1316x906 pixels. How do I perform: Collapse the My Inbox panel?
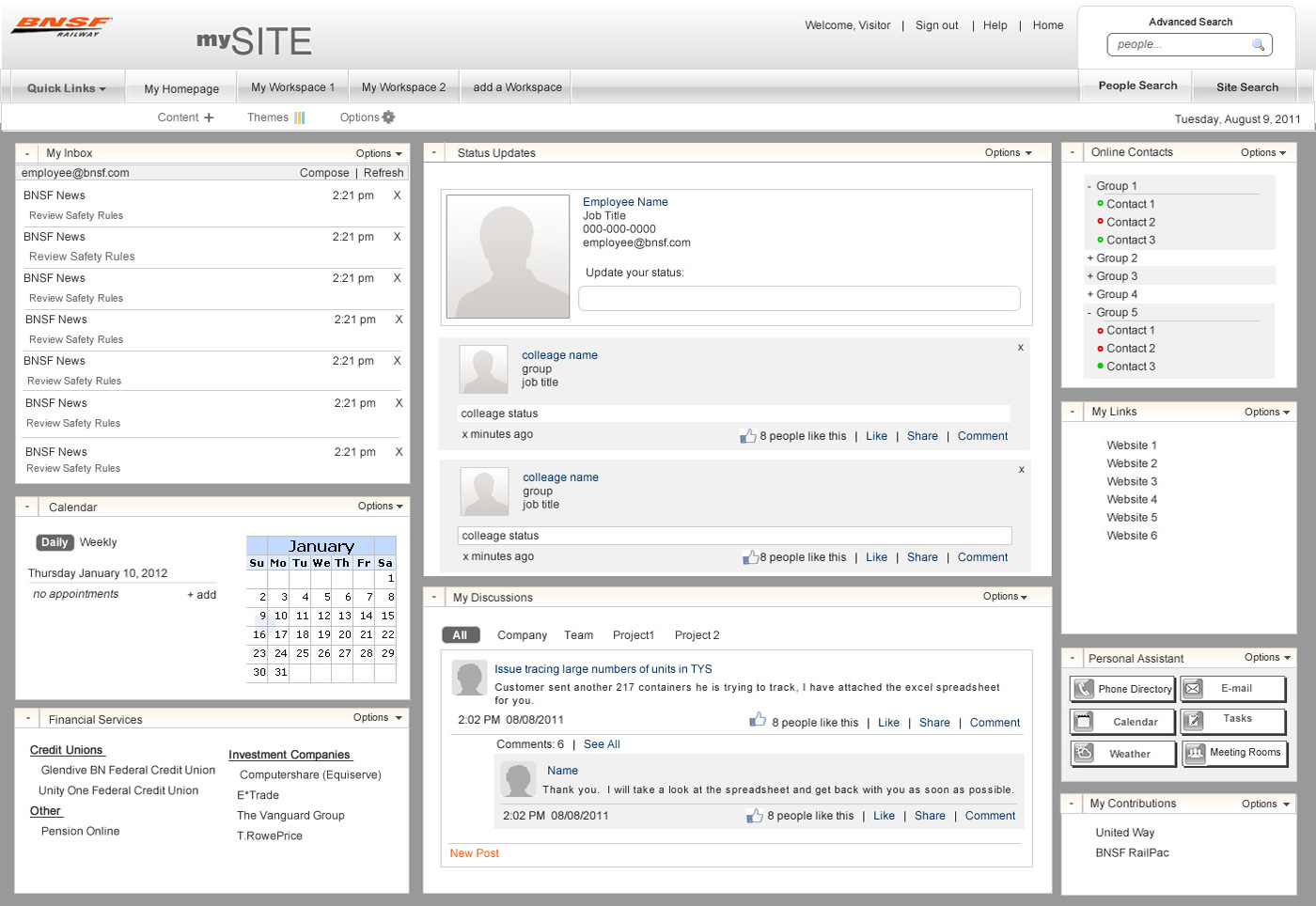point(27,153)
